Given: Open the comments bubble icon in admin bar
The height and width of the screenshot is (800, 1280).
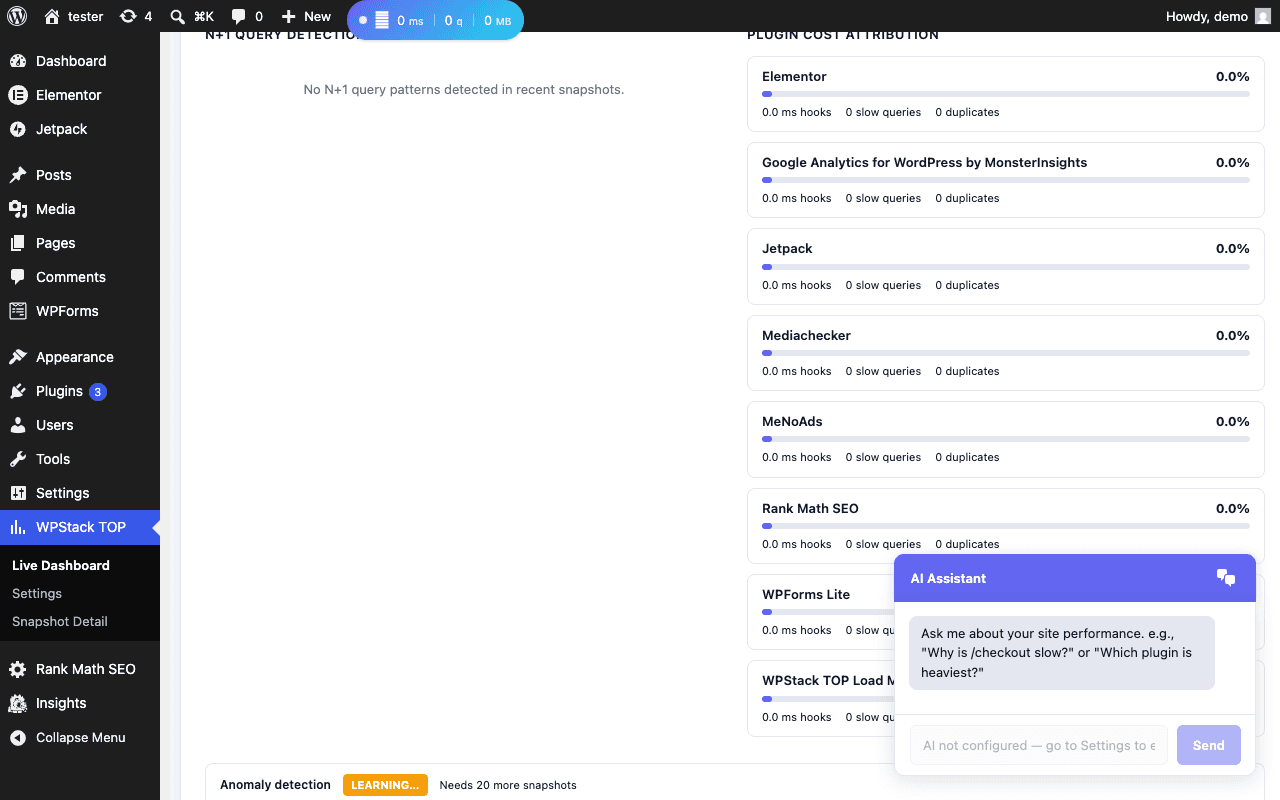Looking at the screenshot, I should (238, 16).
